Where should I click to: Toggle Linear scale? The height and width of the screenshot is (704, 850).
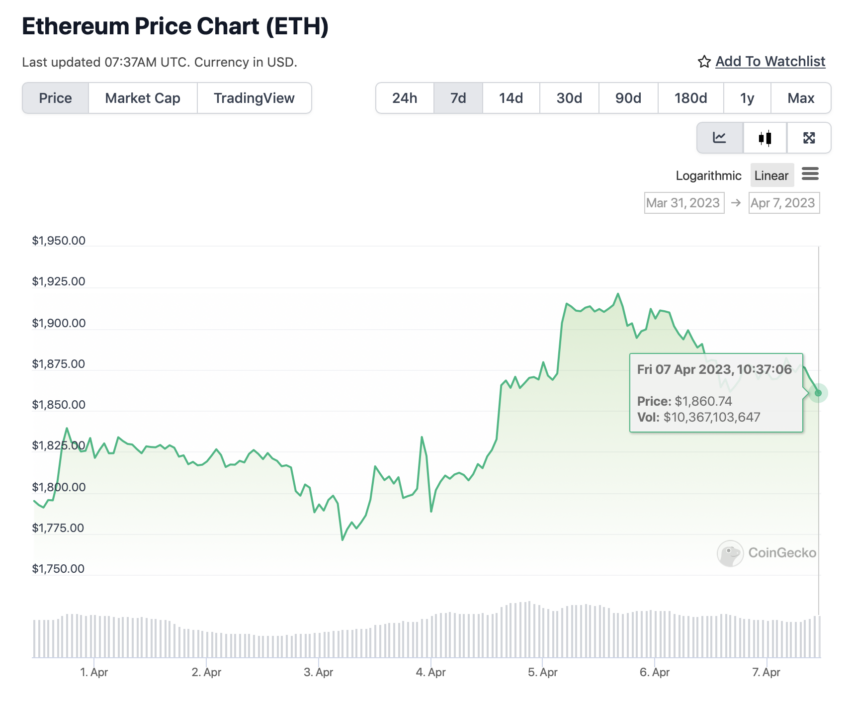pos(771,176)
